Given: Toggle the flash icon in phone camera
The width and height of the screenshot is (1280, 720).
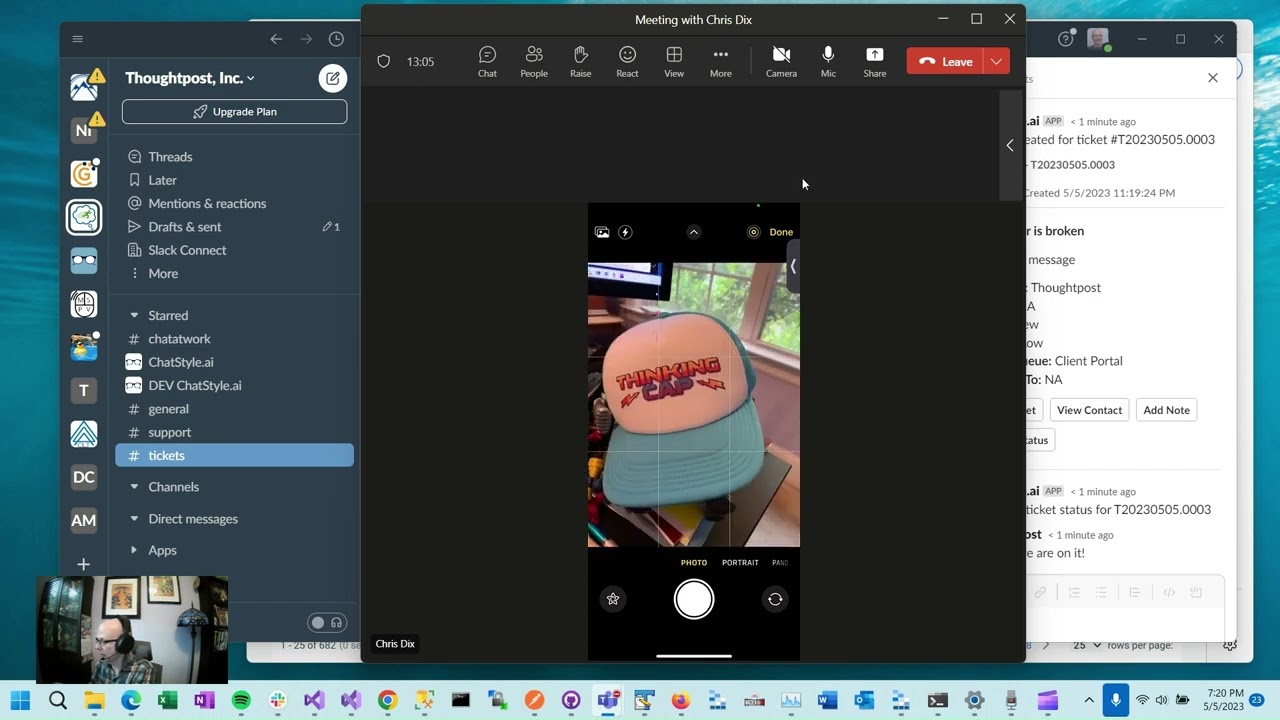Looking at the screenshot, I should (625, 232).
